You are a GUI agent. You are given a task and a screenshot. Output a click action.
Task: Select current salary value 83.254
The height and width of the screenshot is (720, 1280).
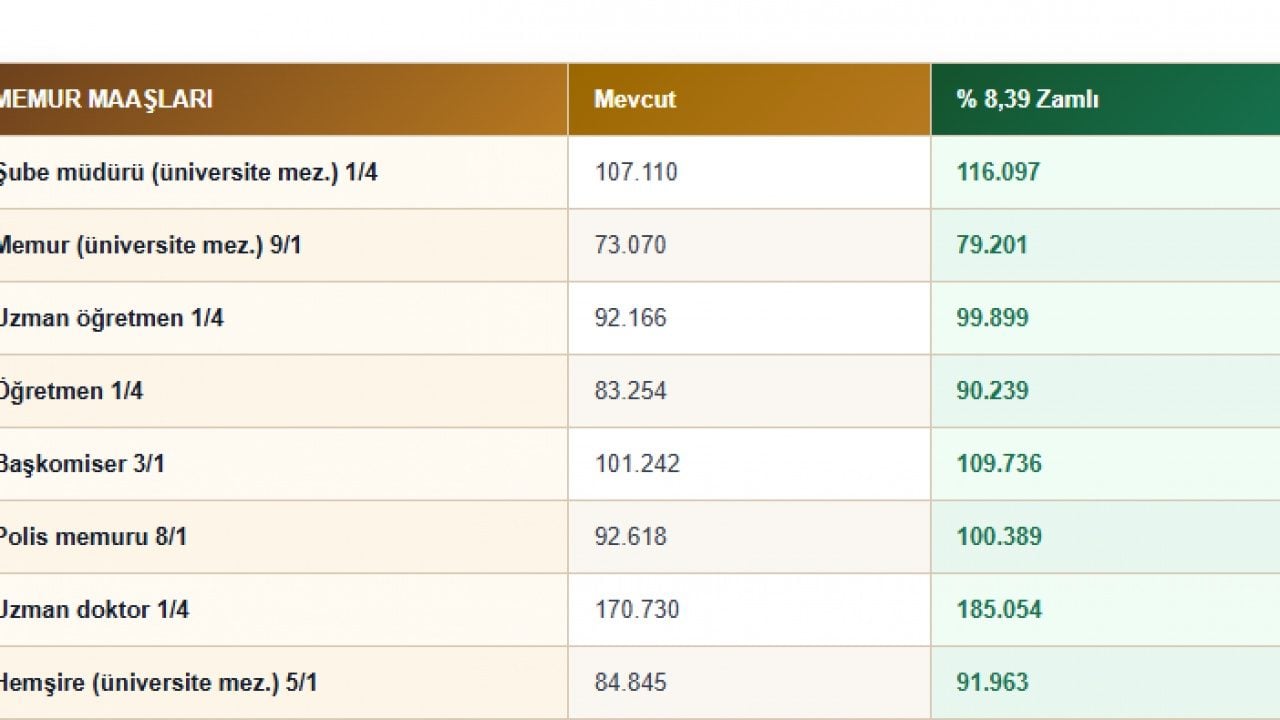pyautogui.click(x=630, y=391)
